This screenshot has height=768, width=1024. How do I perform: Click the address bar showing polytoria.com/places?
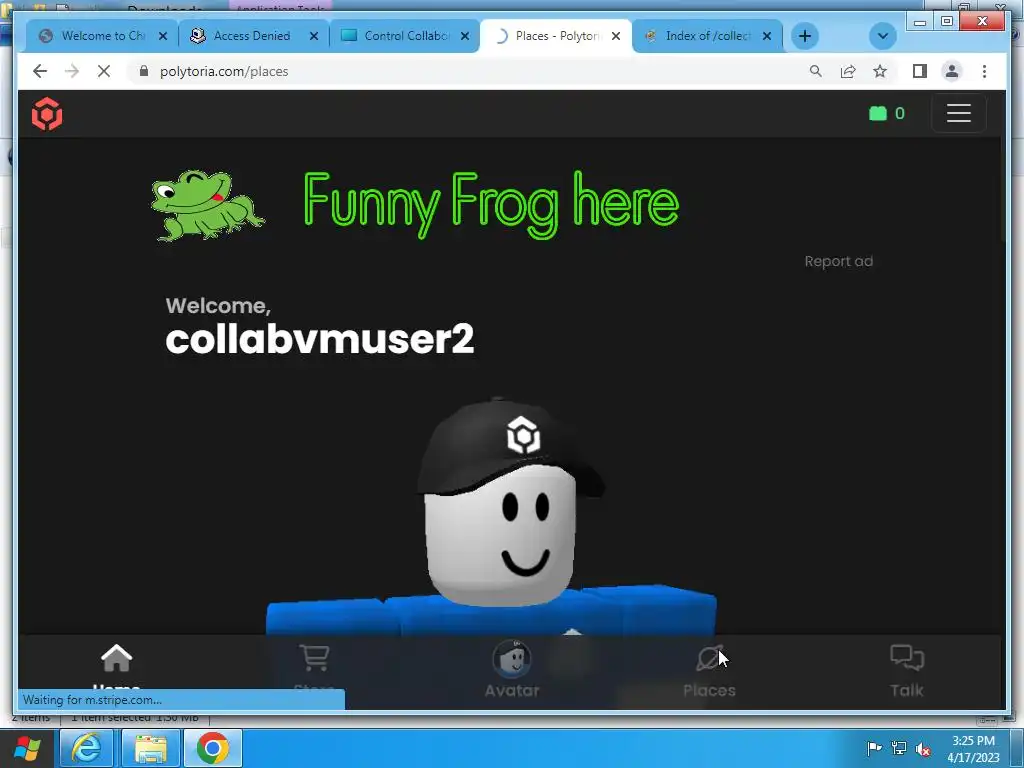coord(466,71)
